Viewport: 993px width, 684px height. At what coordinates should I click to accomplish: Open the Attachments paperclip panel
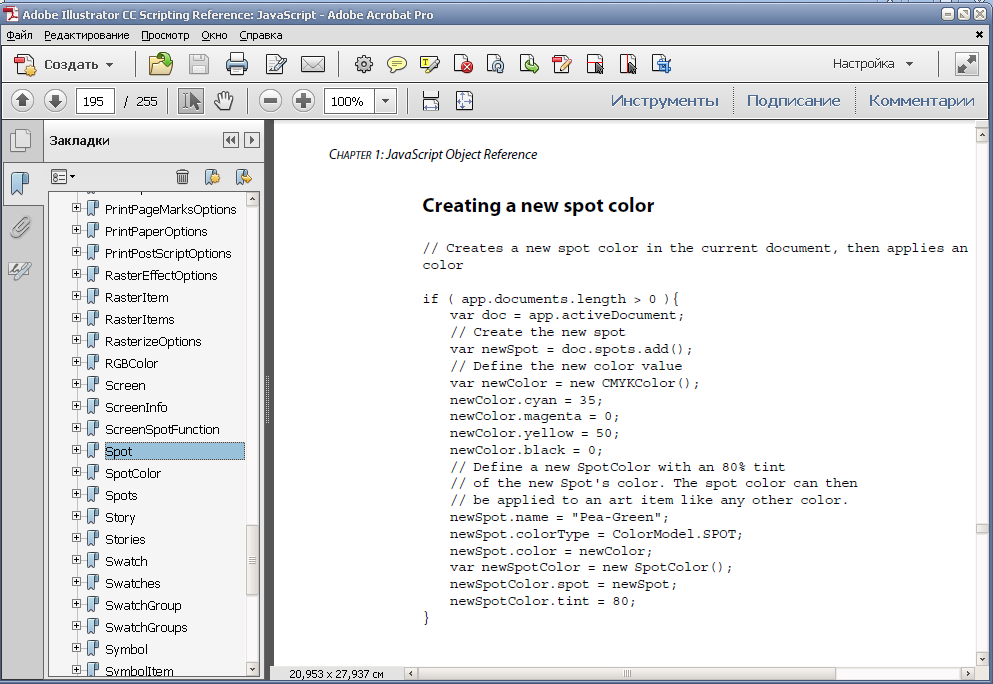coord(20,228)
